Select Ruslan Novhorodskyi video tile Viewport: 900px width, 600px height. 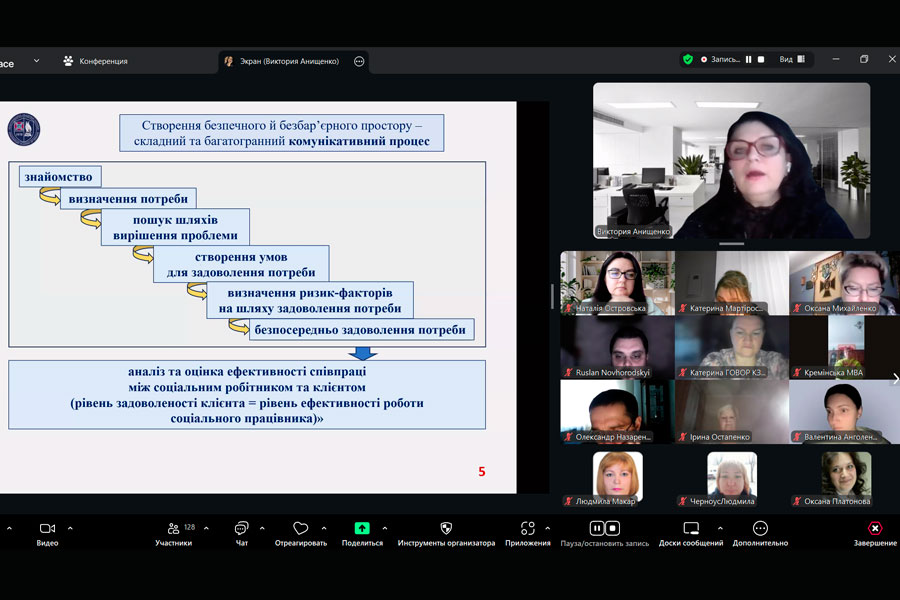click(617, 347)
